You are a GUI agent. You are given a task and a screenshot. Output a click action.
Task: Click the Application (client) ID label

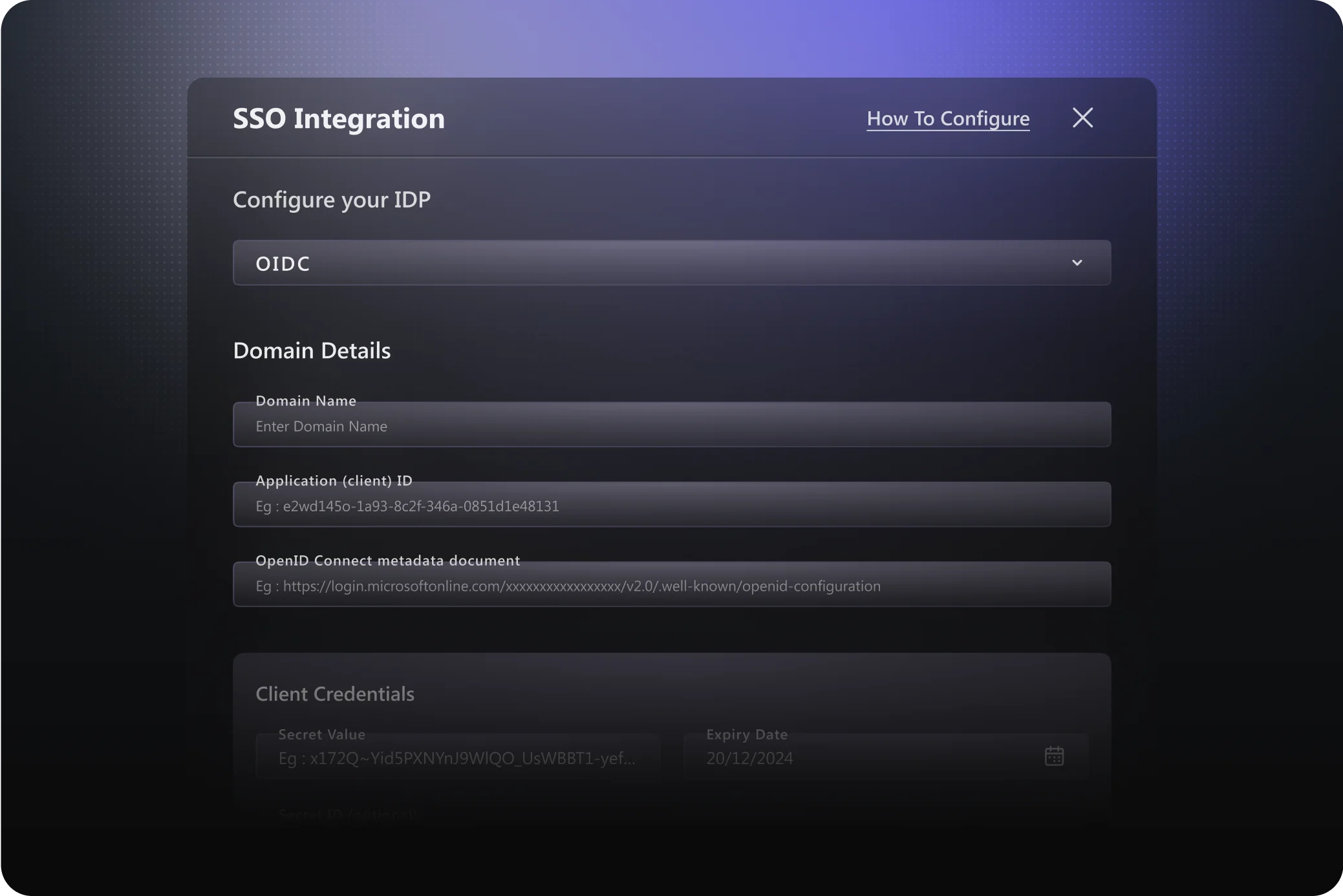point(334,481)
